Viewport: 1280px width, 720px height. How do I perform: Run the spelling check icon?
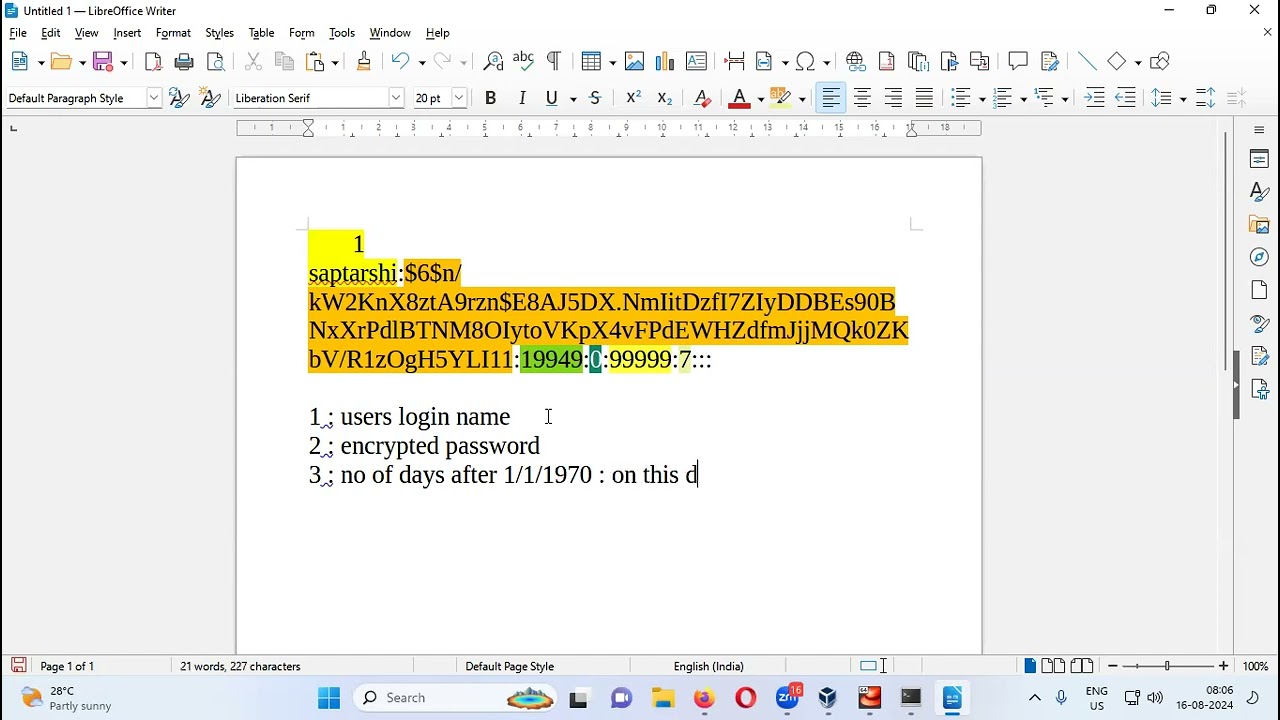tap(523, 62)
